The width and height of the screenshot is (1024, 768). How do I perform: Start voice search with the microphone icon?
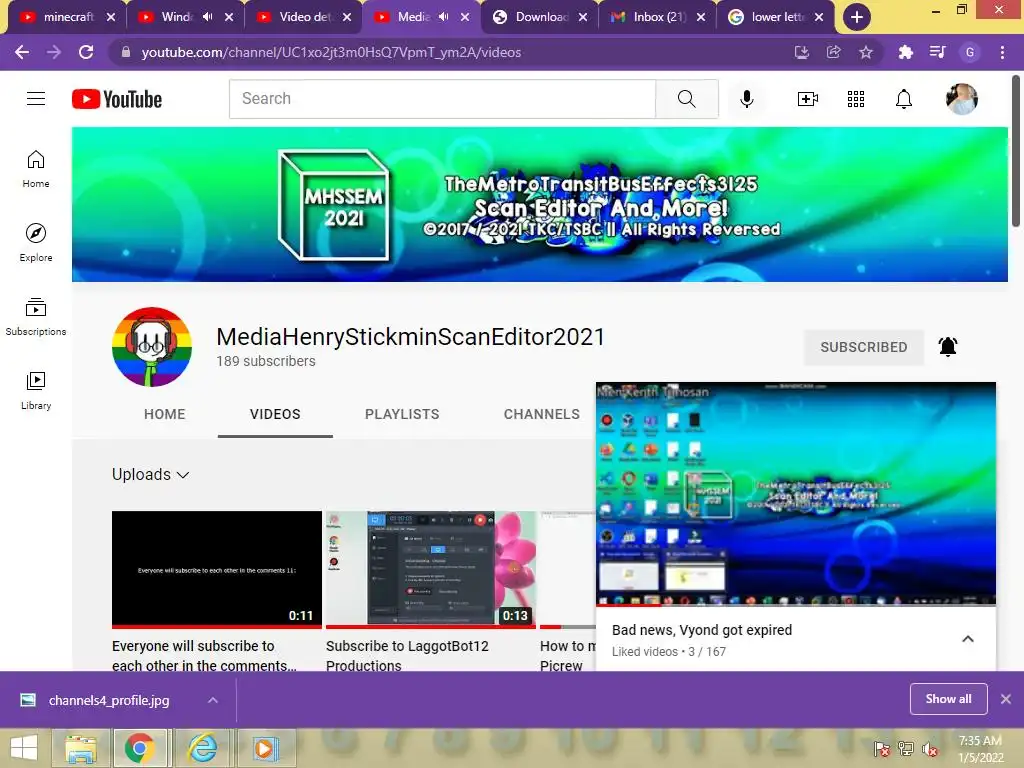[746, 99]
